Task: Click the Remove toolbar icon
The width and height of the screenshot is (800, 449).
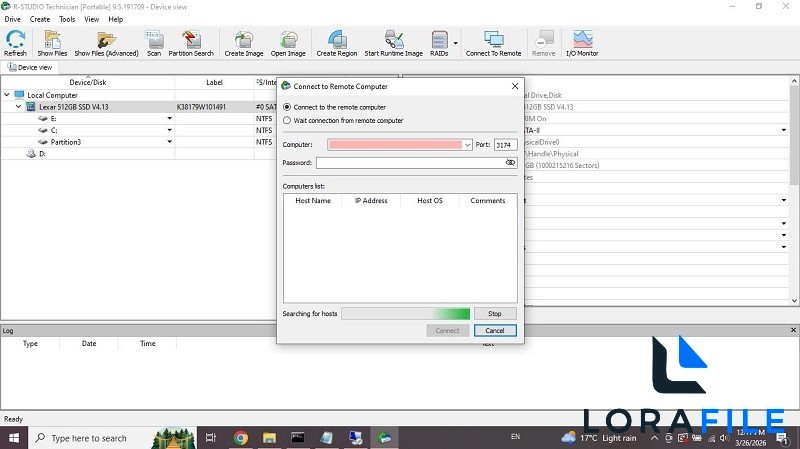Action: 543,43
